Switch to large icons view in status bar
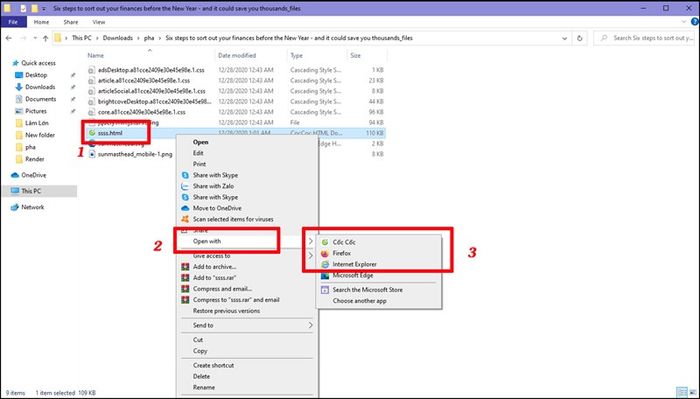700x399 pixels. tap(692, 392)
